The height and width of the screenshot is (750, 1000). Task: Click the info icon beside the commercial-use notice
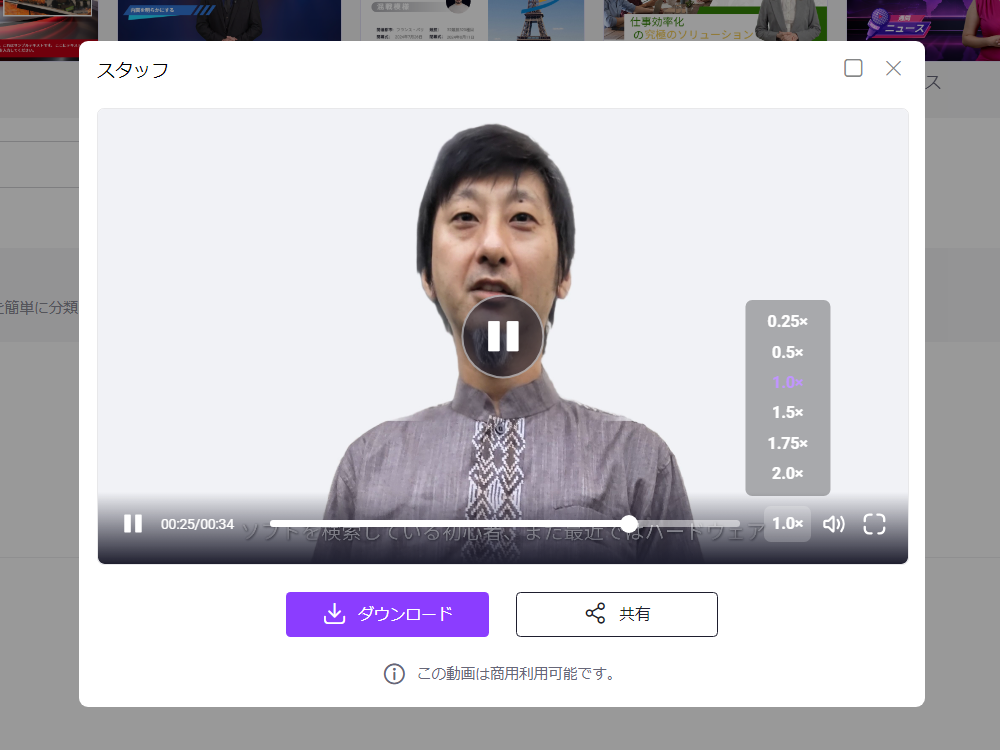point(394,674)
